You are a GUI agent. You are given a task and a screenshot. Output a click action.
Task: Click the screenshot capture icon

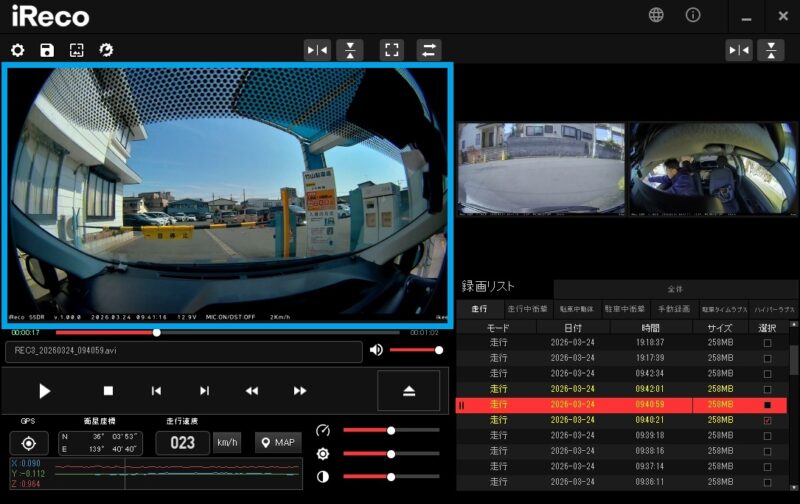tap(76, 50)
